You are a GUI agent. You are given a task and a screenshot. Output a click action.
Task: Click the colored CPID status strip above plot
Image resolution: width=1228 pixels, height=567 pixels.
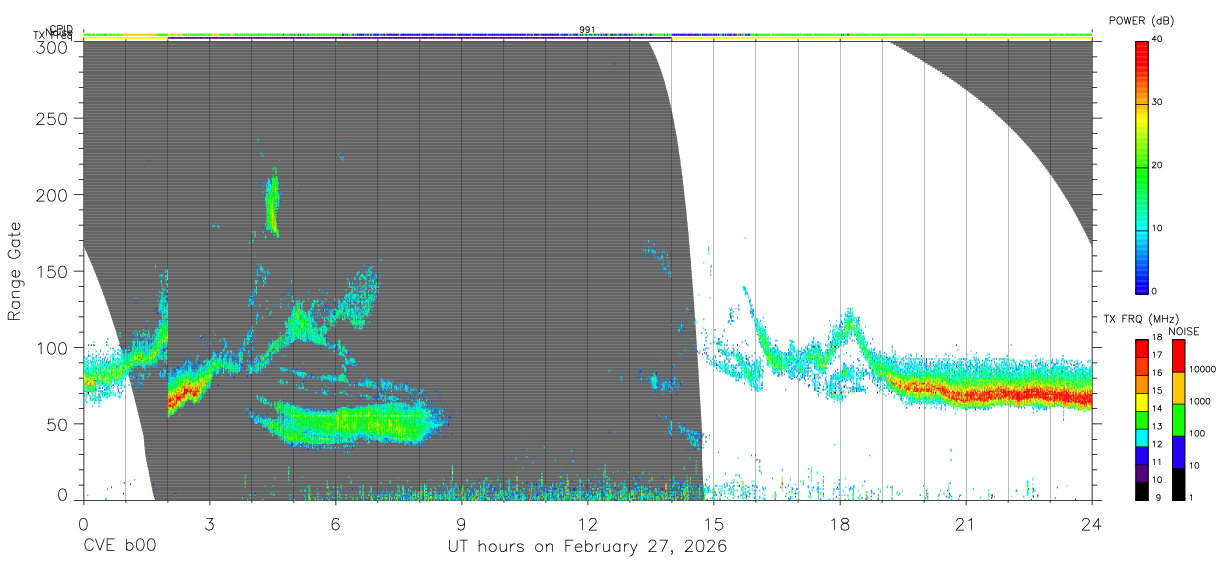587,35
